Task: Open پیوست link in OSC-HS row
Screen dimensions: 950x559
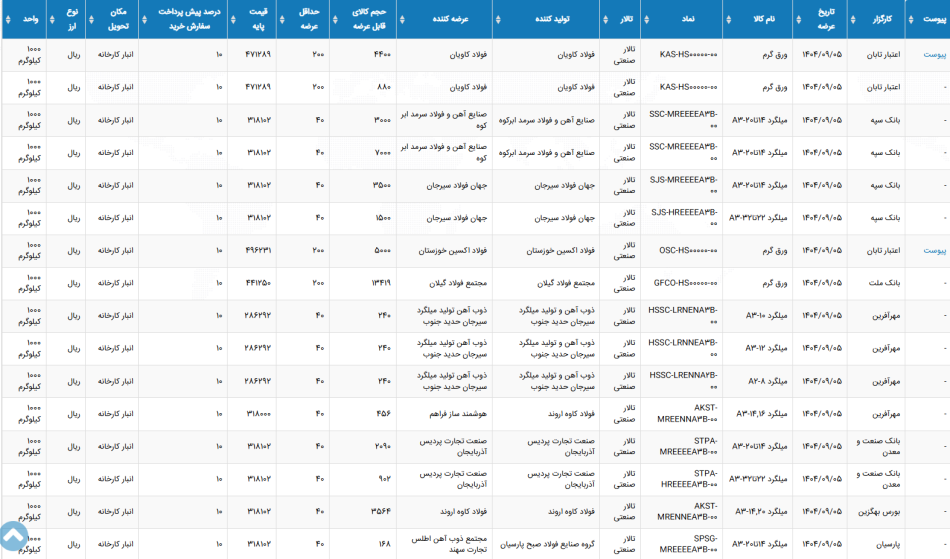Action: coord(934,251)
